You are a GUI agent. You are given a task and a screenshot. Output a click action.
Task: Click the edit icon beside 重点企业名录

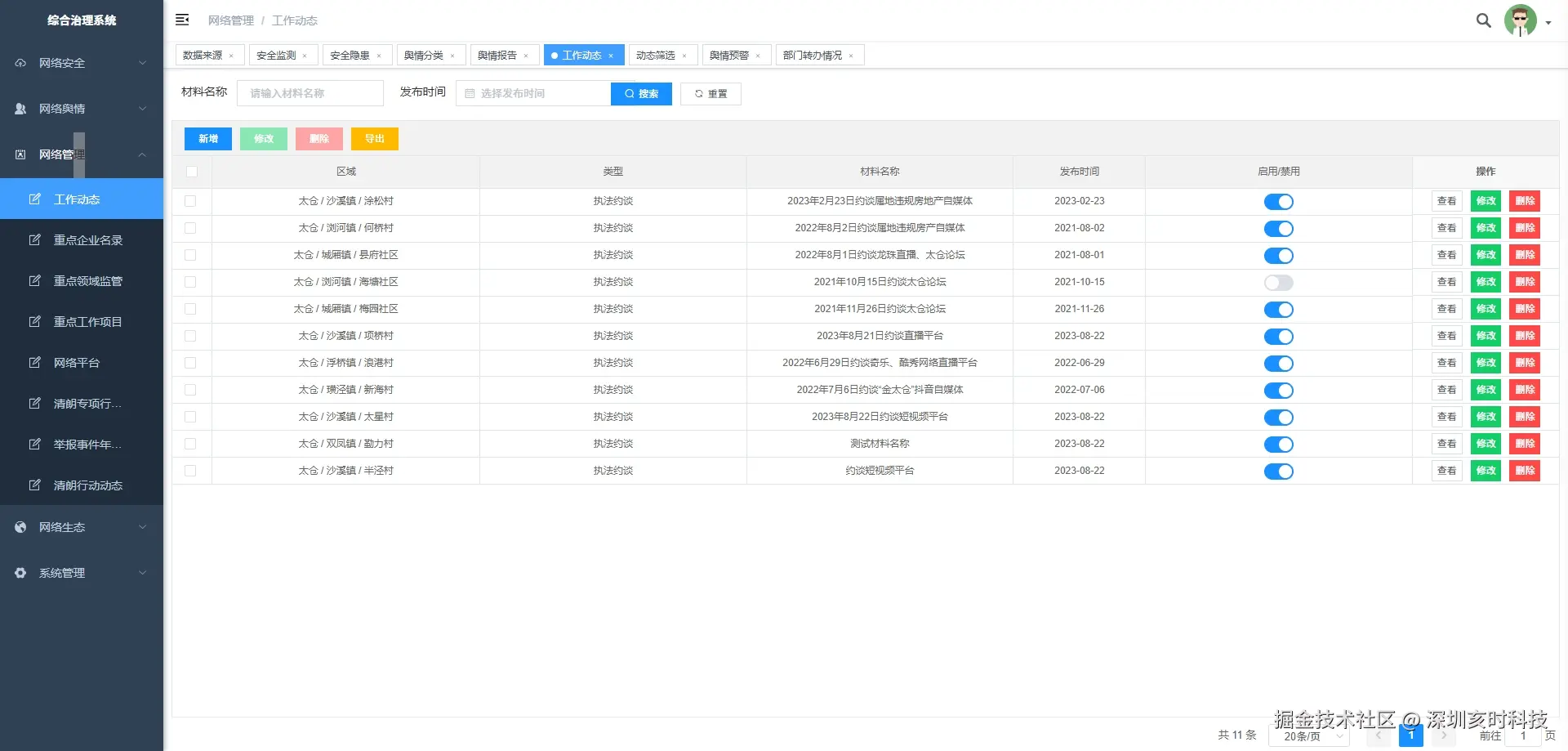click(x=35, y=239)
